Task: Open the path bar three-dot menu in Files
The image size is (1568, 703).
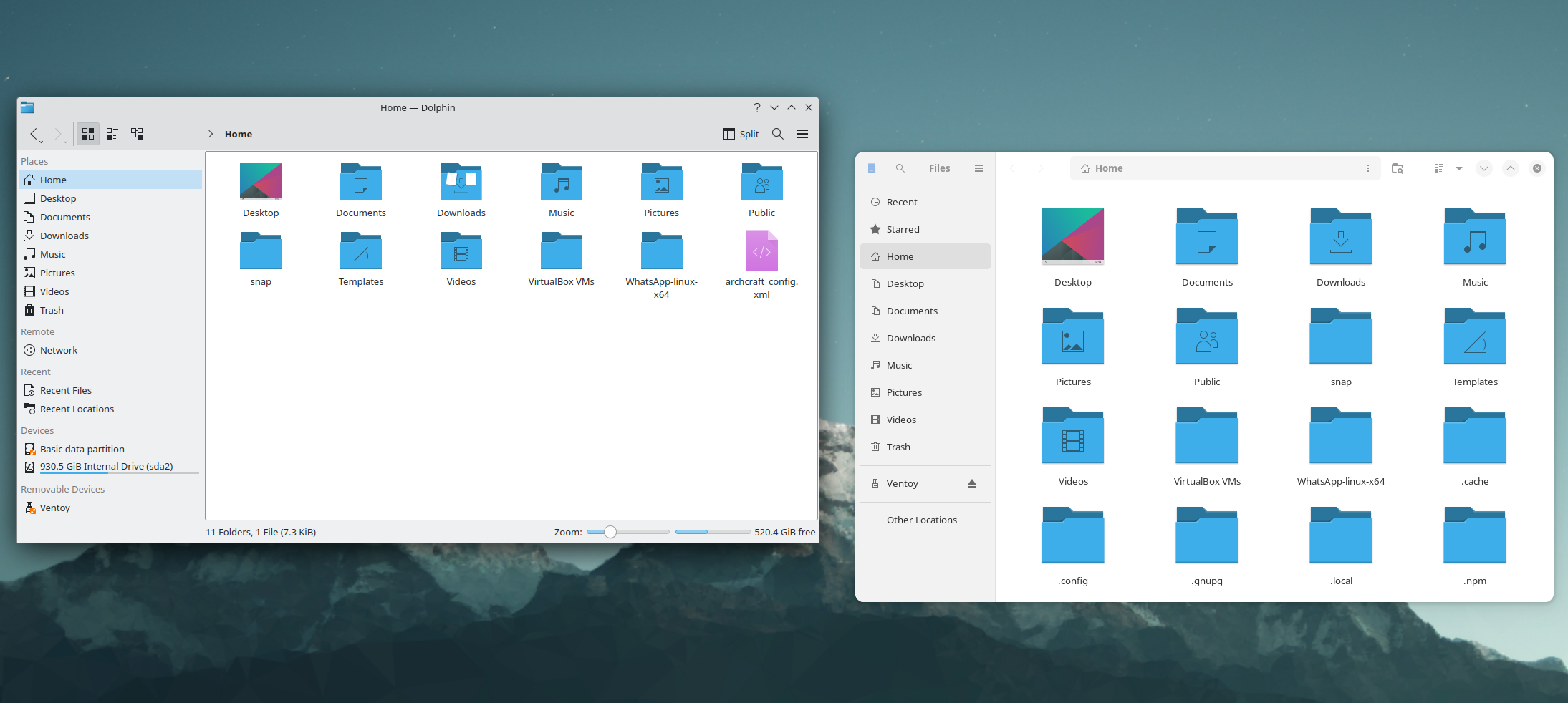Action: [x=1367, y=168]
